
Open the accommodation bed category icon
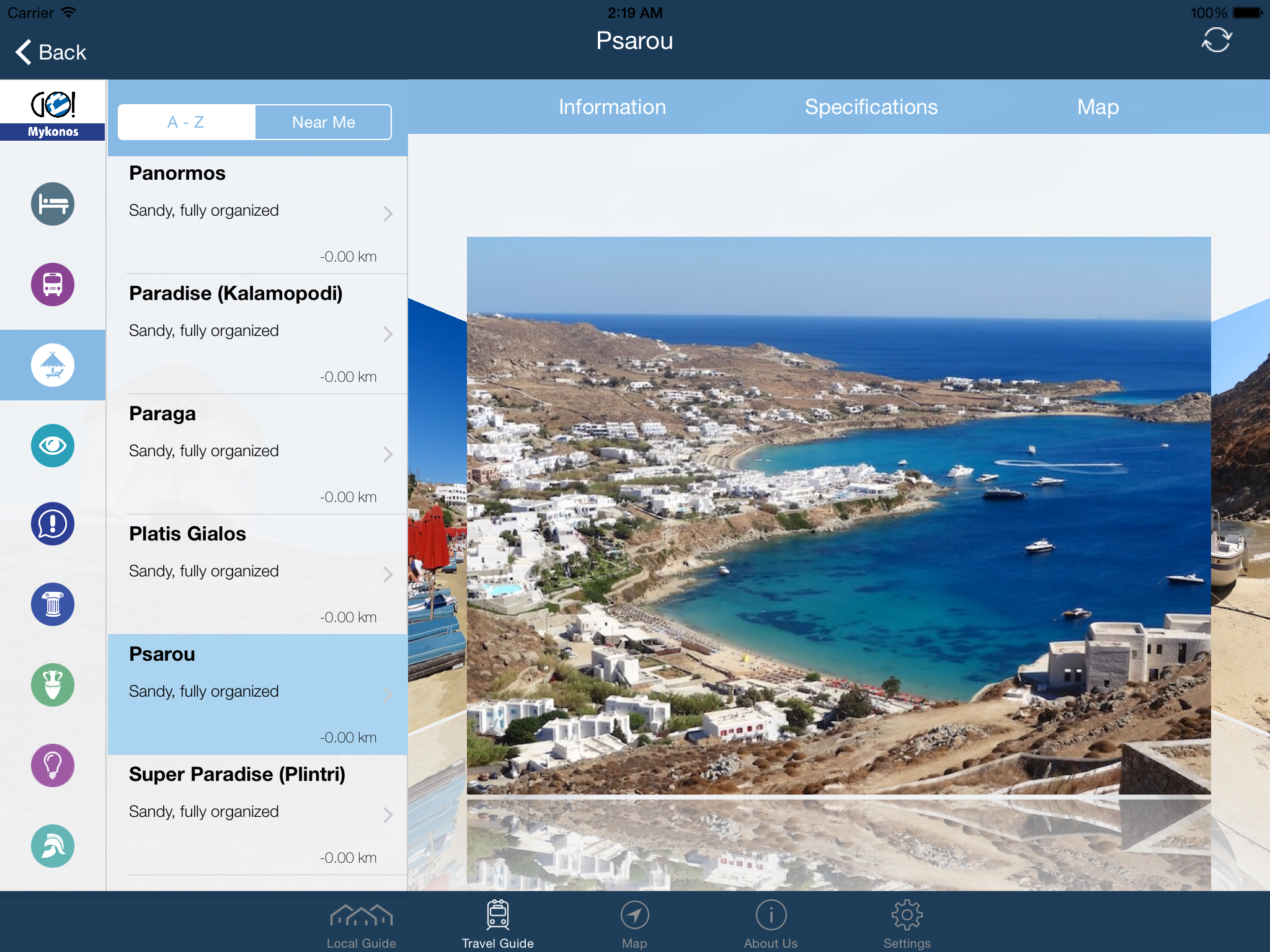[x=53, y=204]
